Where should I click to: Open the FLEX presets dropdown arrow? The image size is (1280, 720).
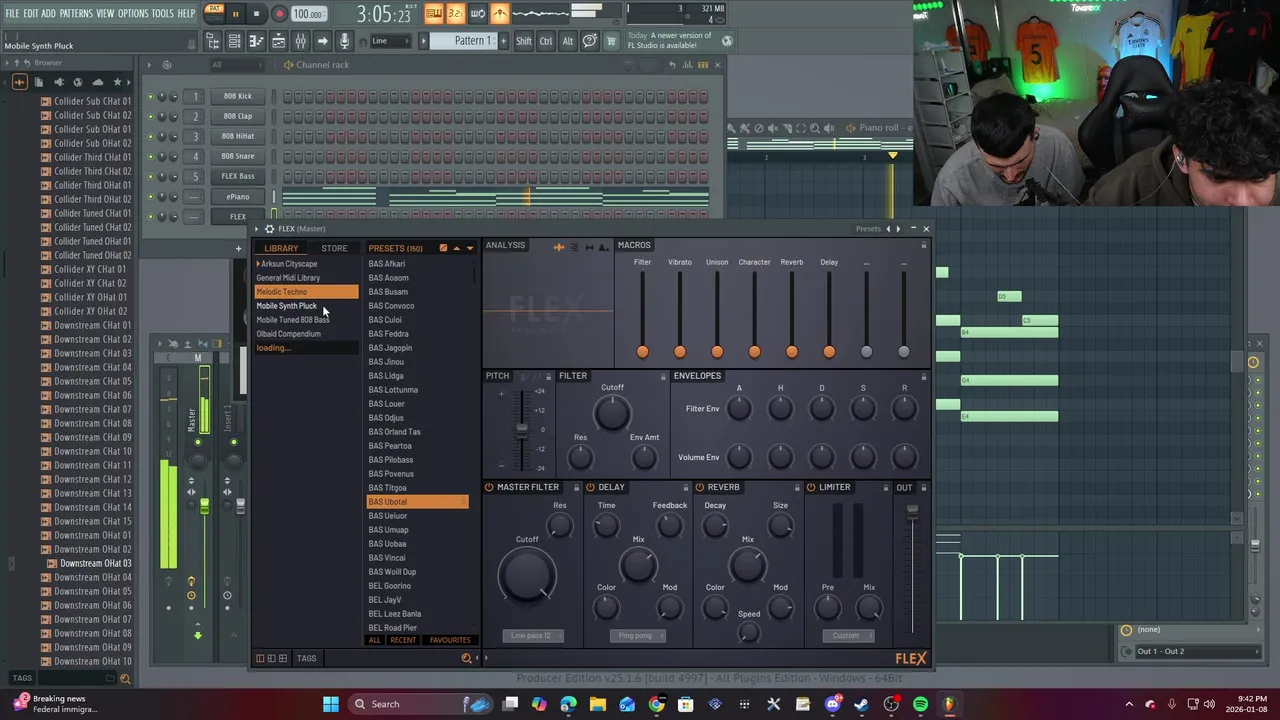[469, 248]
